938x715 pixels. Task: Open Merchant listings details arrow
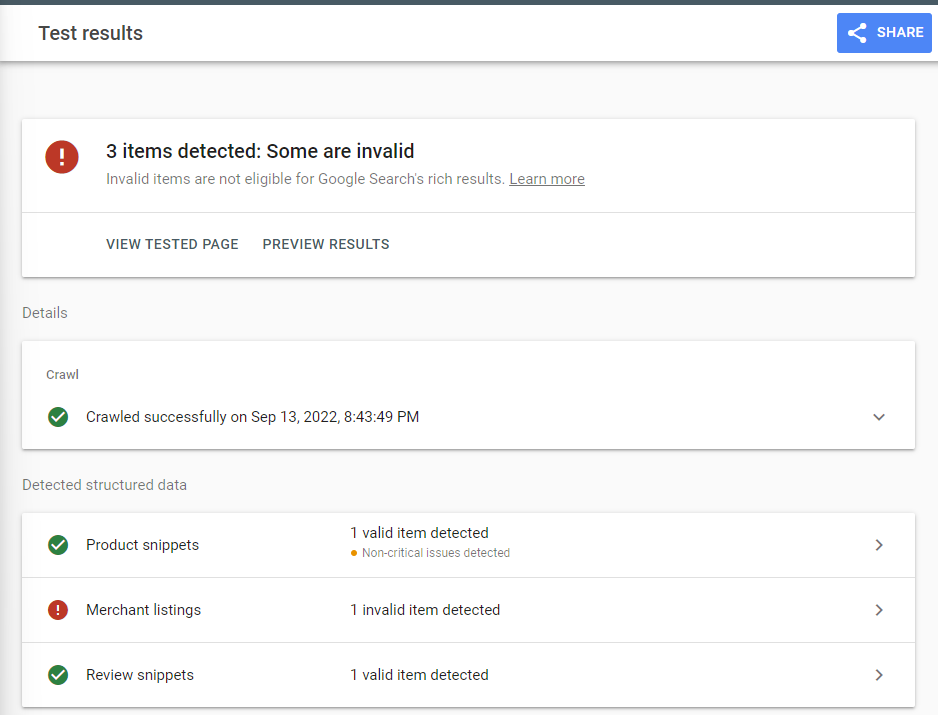[879, 610]
